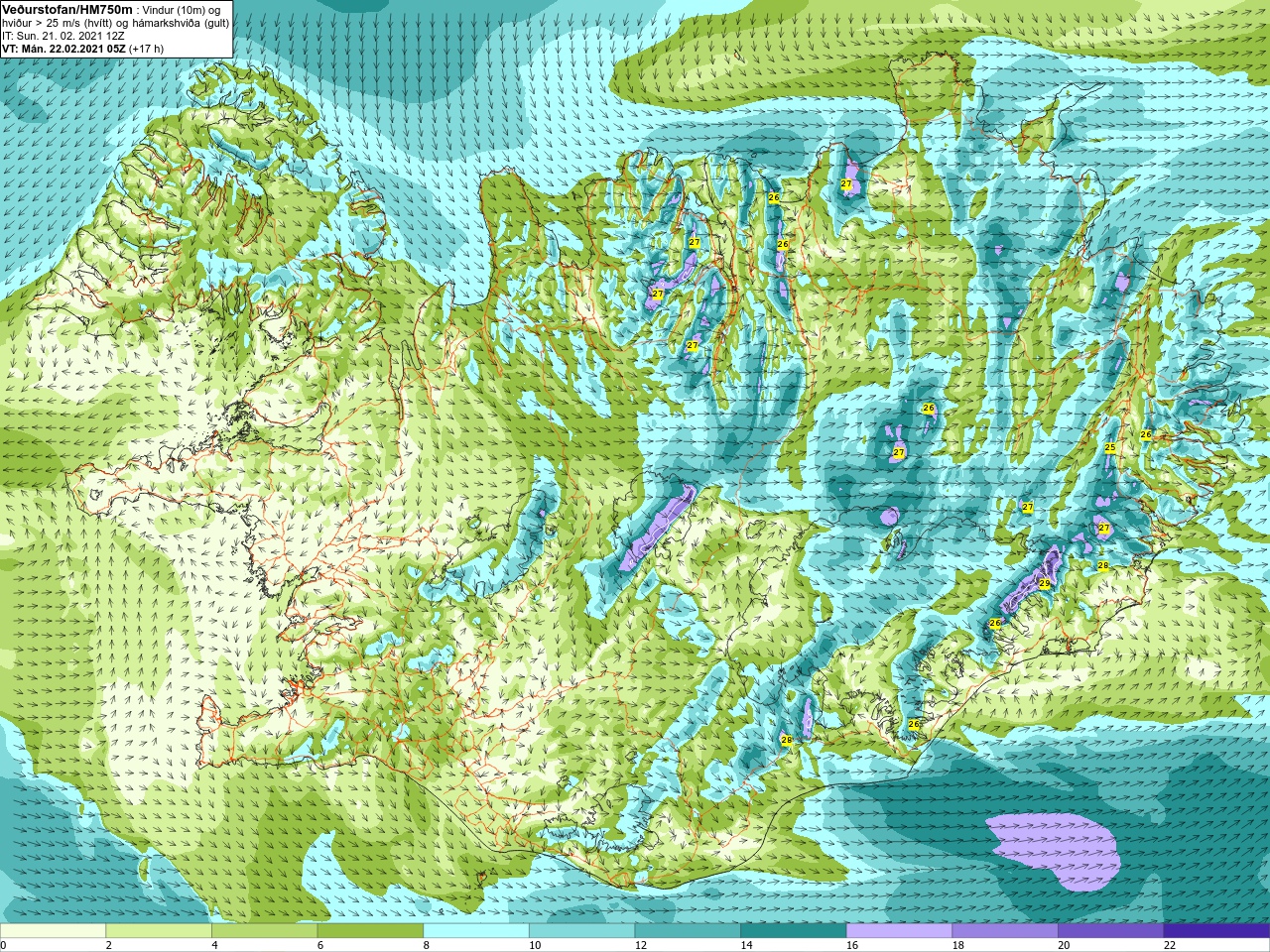This screenshot has width=1270, height=952.
Task: Choose the above-22 m/s dark indigo legend swatch
Action: coord(1217,931)
